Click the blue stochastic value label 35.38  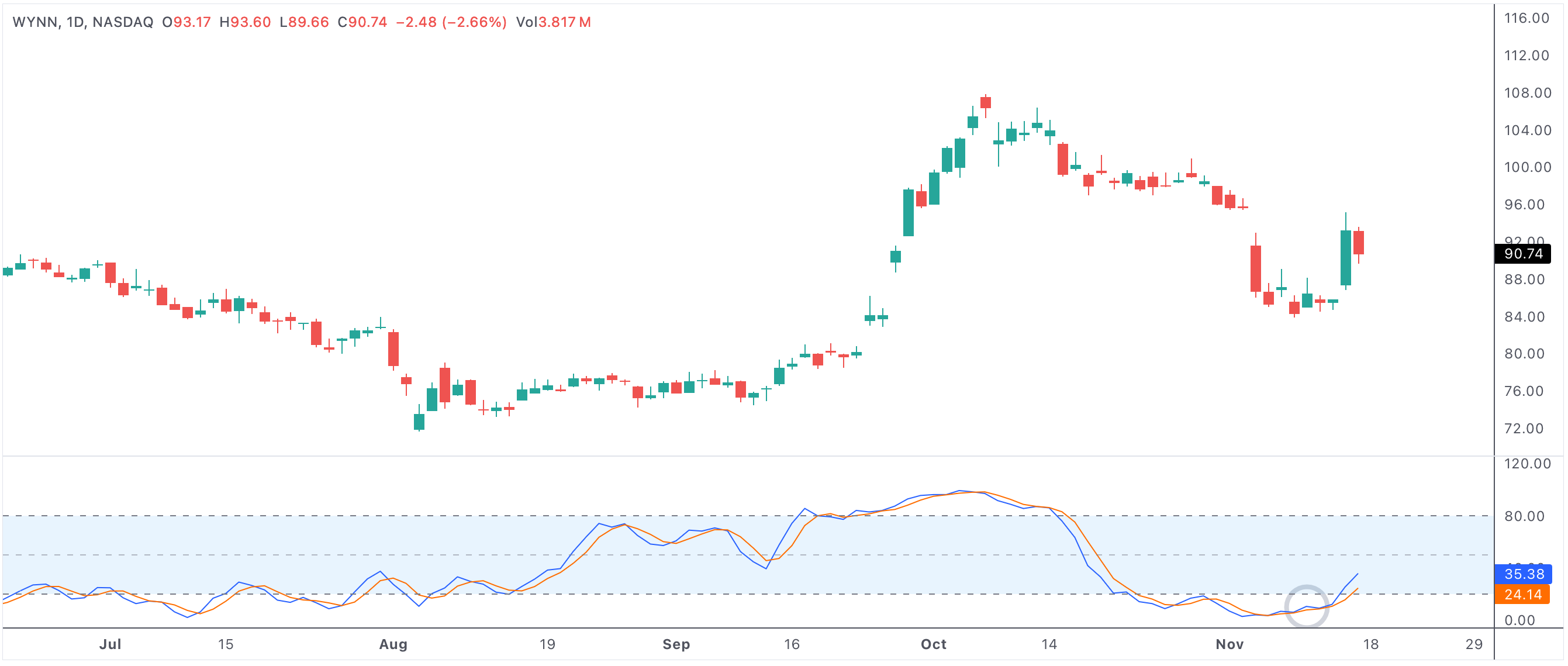(x=1523, y=574)
